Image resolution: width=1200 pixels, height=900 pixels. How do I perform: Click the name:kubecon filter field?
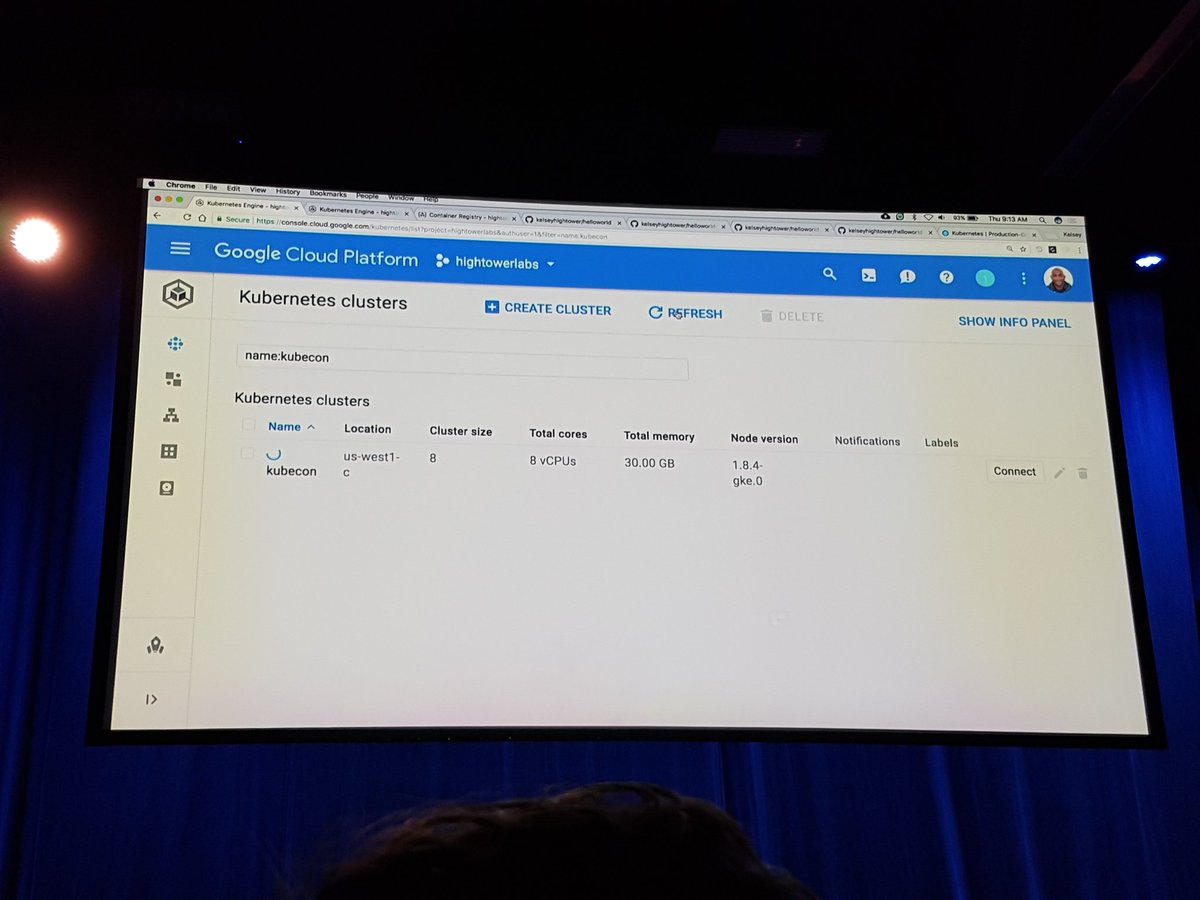pyautogui.click(x=462, y=361)
